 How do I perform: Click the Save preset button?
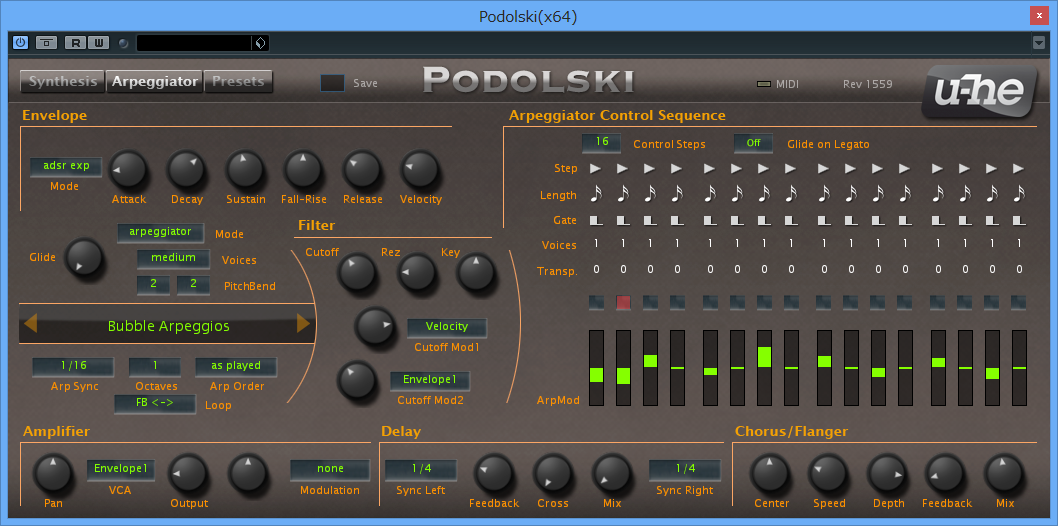coord(332,83)
